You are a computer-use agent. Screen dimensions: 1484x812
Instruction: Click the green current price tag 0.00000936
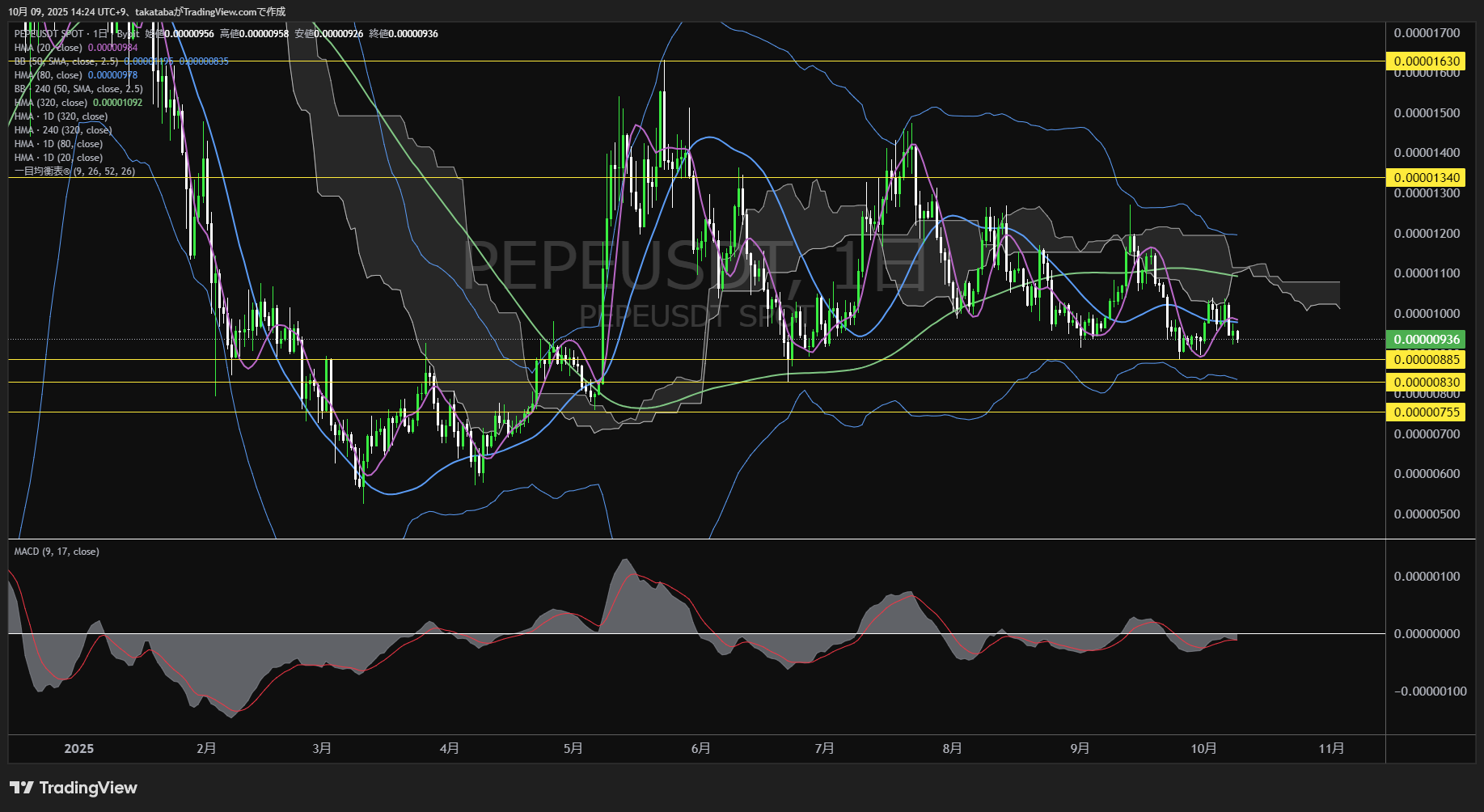pyautogui.click(x=1427, y=340)
